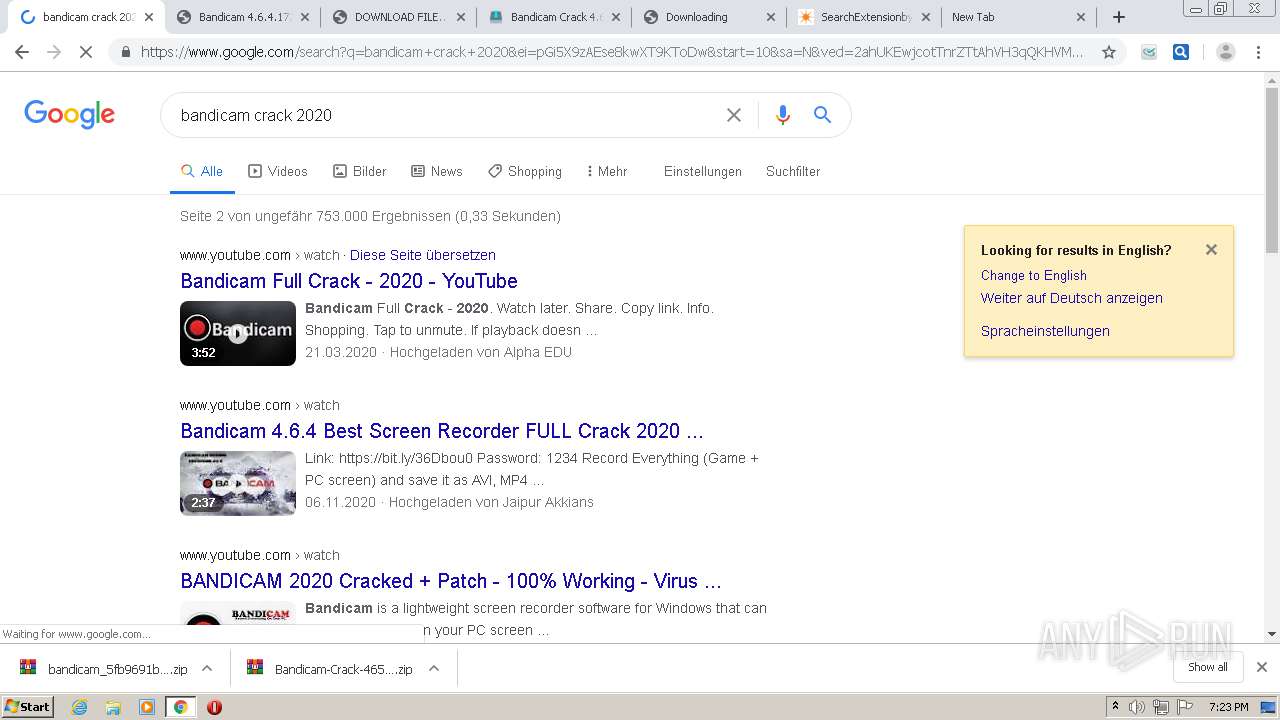Image resolution: width=1280 pixels, height=720 pixels.
Task: Expand options for Bandicam-Crack-465 zip download
Action: pos(434,668)
